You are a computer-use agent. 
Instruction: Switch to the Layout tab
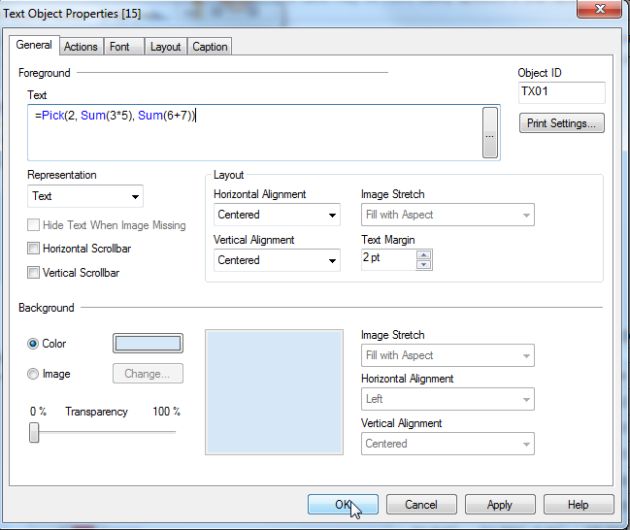[x=166, y=47]
